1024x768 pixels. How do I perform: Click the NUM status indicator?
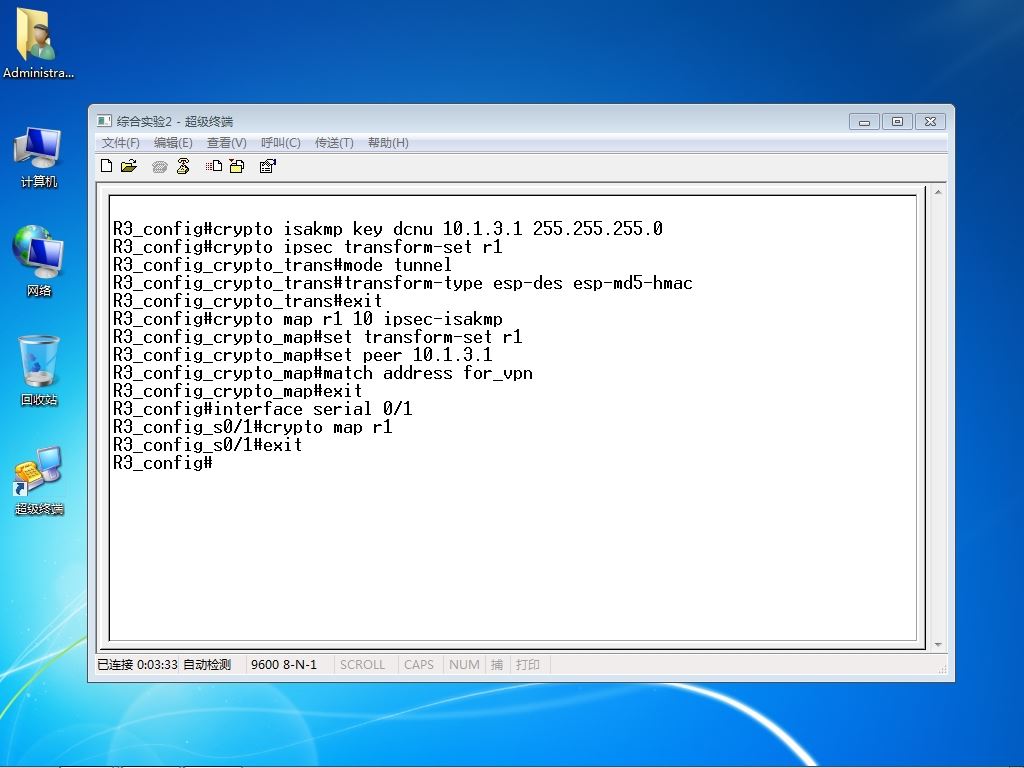[x=464, y=664]
